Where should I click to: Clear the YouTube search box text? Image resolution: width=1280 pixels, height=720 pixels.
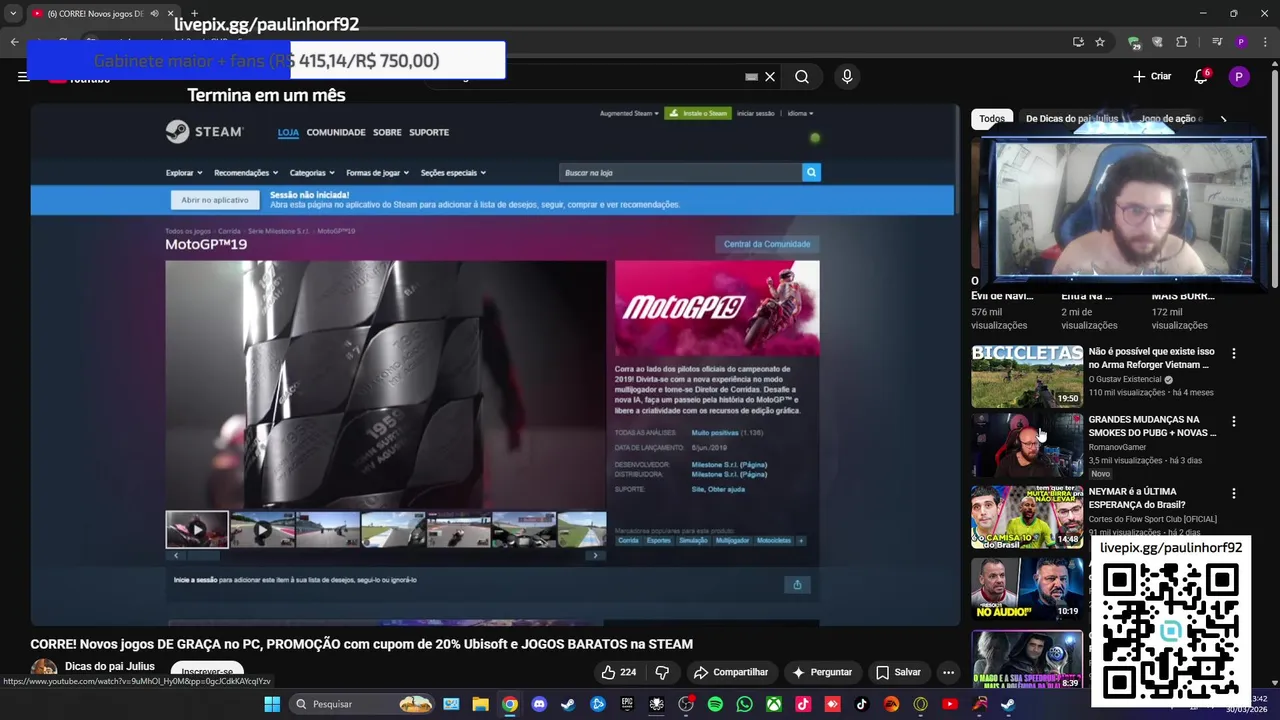click(770, 77)
